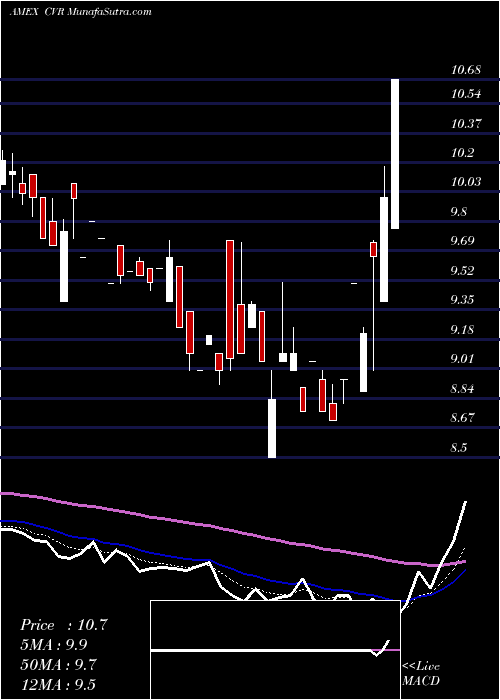This screenshot has height=700, width=500.
Task: Click the 10.03 price axis label
Action: [x=466, y=182]
